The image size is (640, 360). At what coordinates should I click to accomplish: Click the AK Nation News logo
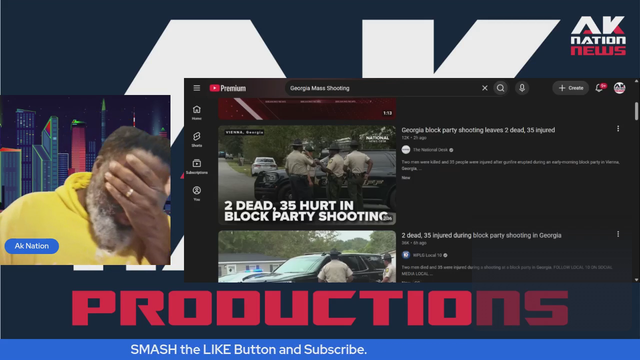click(598, 36)
